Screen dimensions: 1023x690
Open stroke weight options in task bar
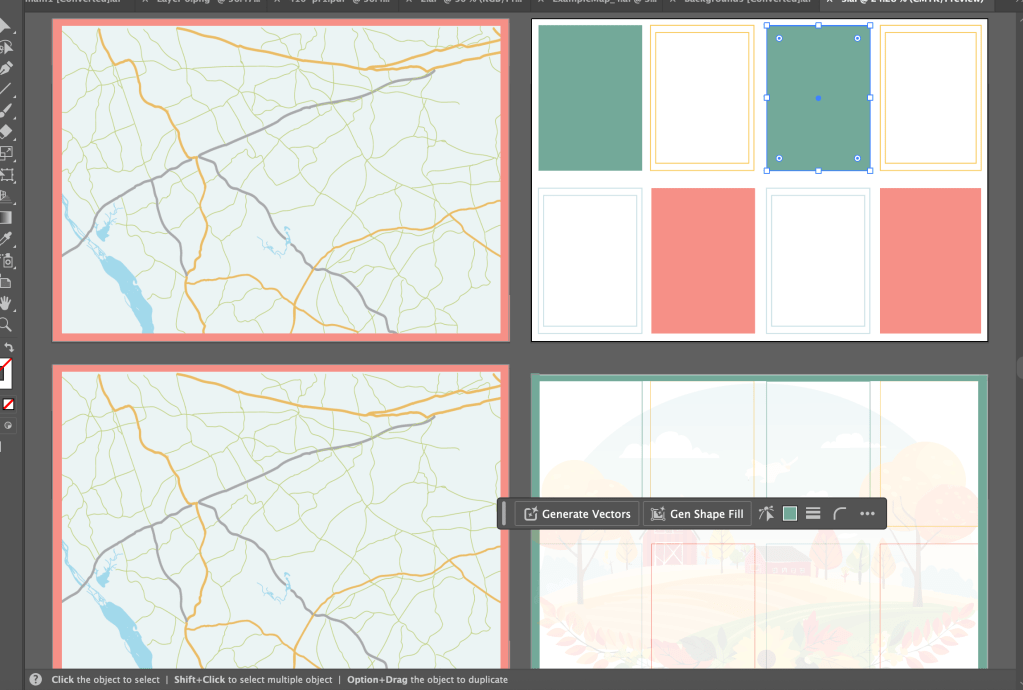pos(813,514)
